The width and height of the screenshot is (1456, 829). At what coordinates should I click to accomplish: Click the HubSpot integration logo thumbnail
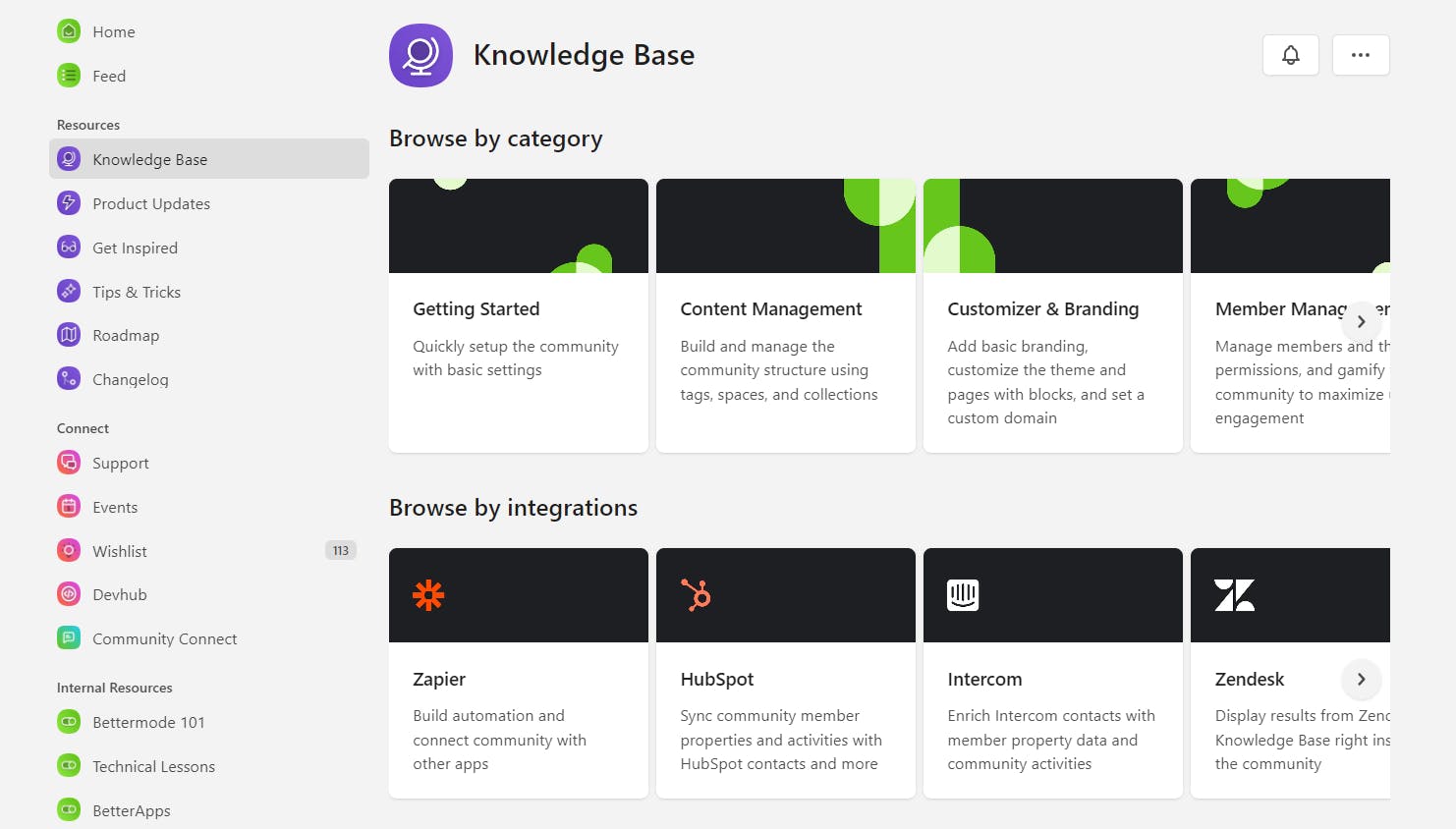pos(696,595)
